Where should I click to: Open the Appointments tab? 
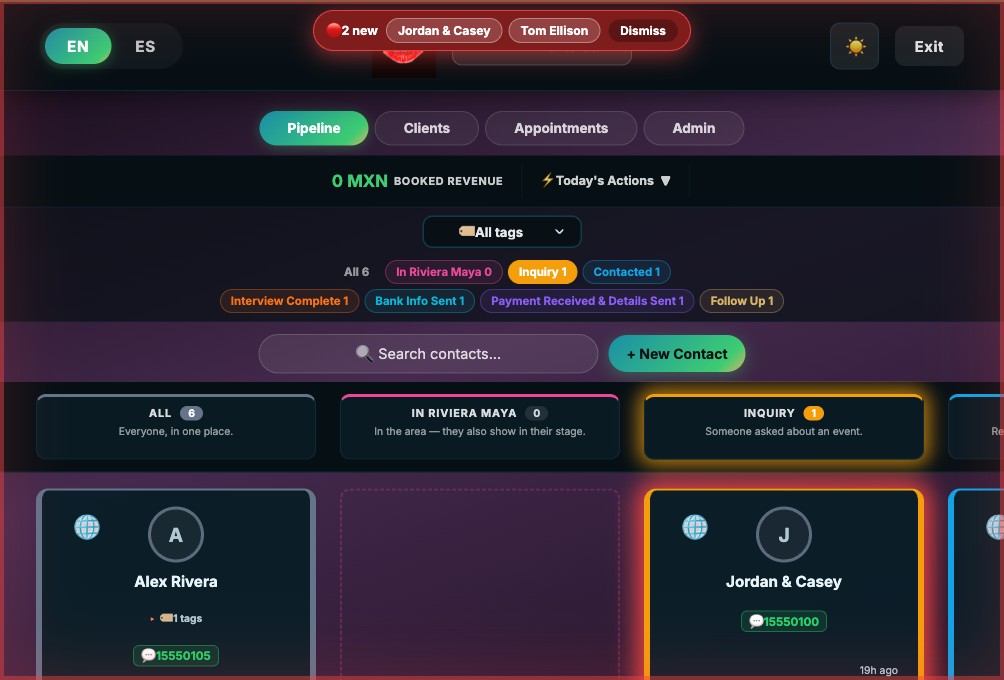tap(561, 128)
